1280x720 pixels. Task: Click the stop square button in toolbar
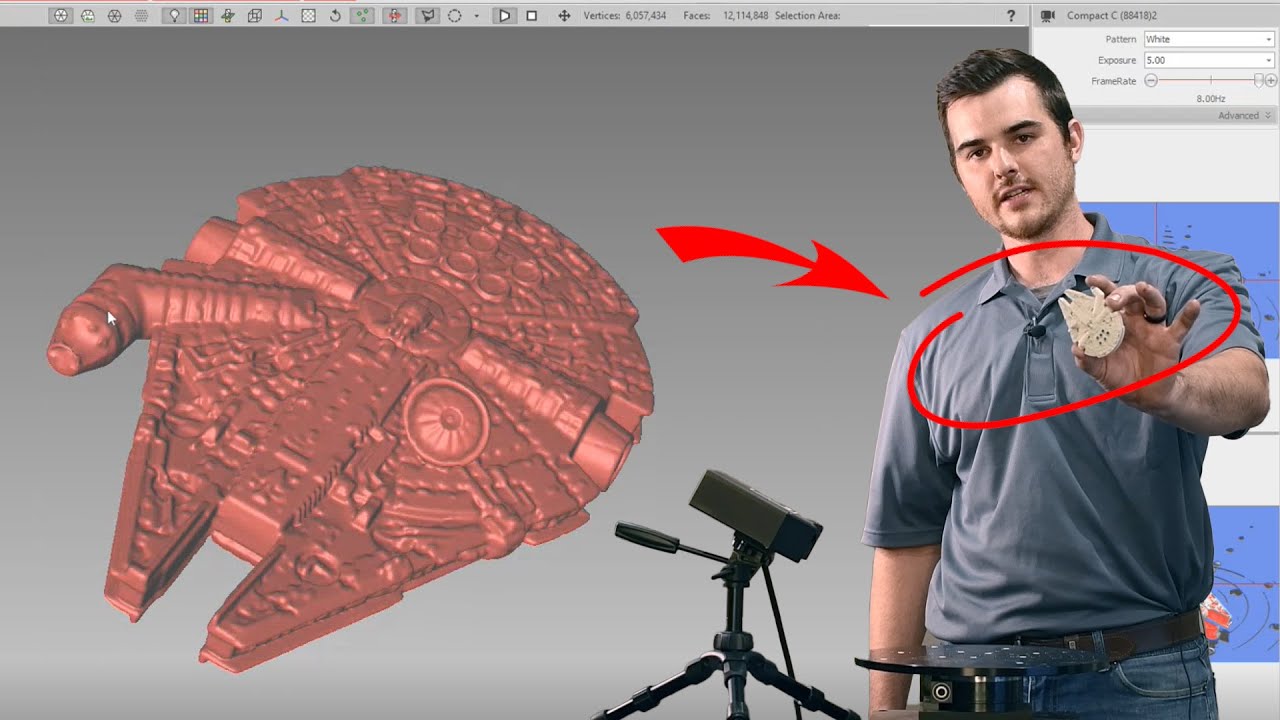pyautogui.click(x=532, y=16)
